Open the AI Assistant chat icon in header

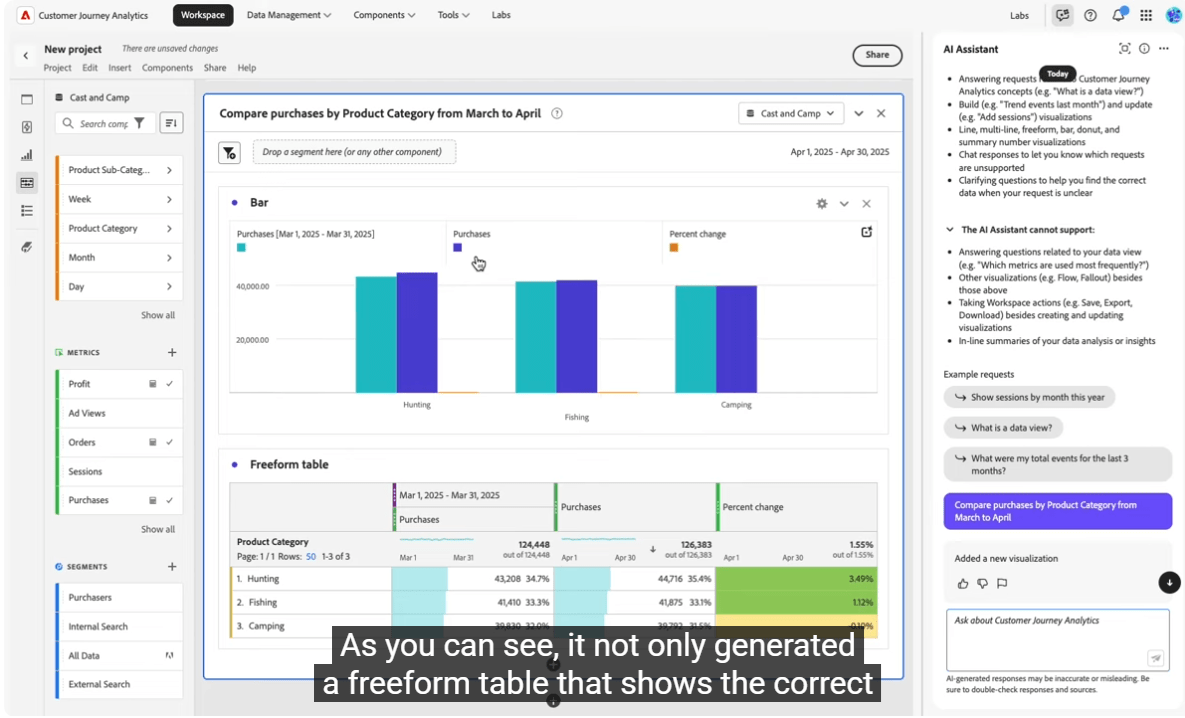1063,15
